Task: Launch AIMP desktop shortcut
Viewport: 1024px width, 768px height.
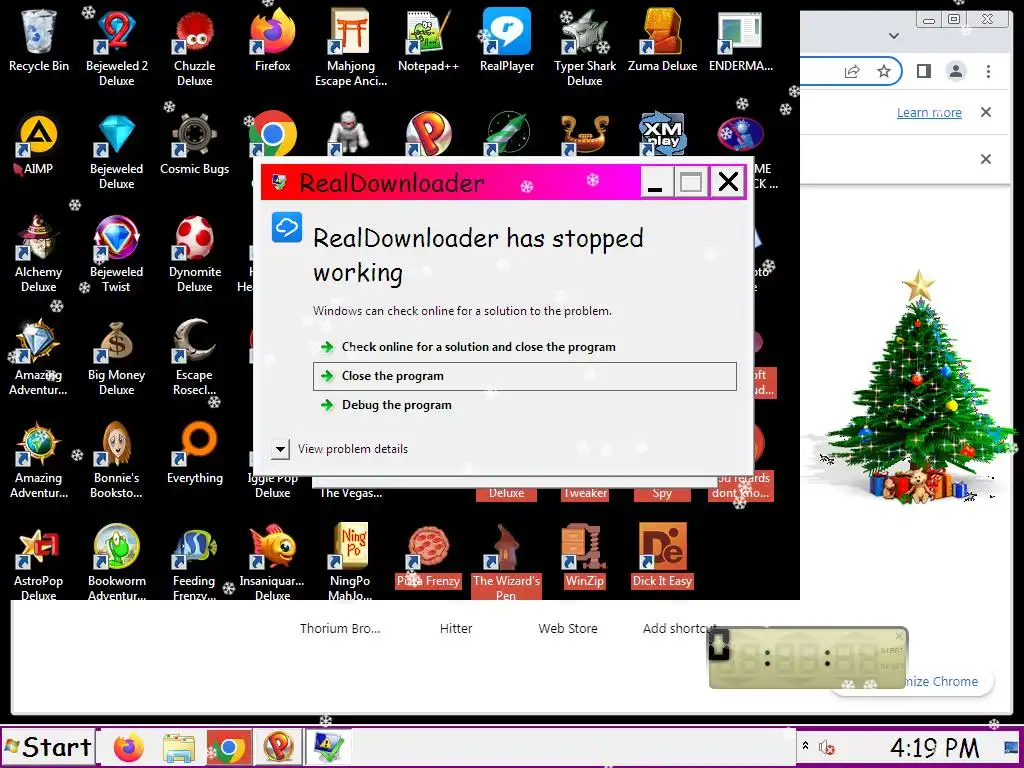Action: coord(39,144)
